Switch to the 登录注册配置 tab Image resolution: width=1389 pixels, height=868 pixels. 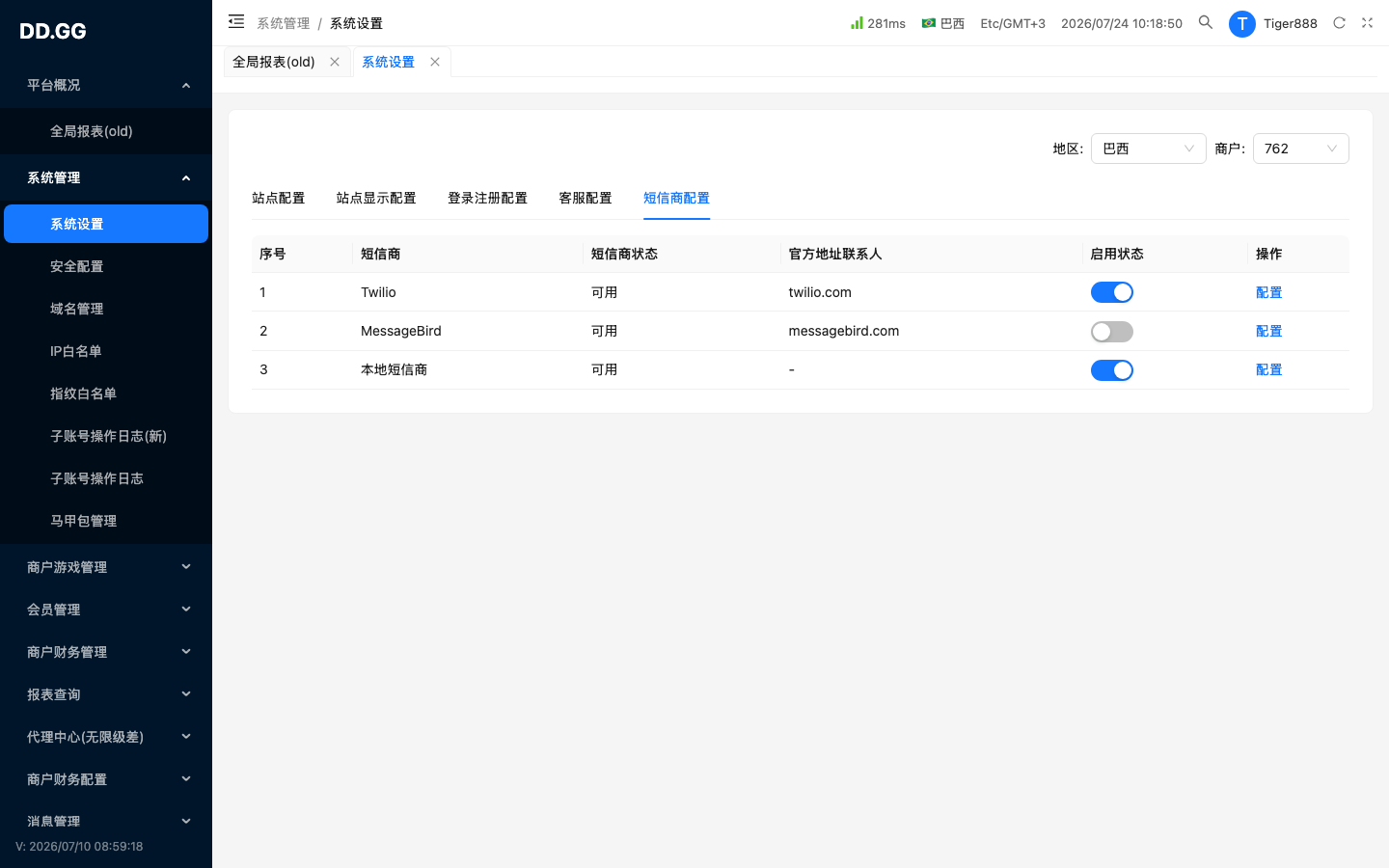pyautogui.click(x=487, y=198)
